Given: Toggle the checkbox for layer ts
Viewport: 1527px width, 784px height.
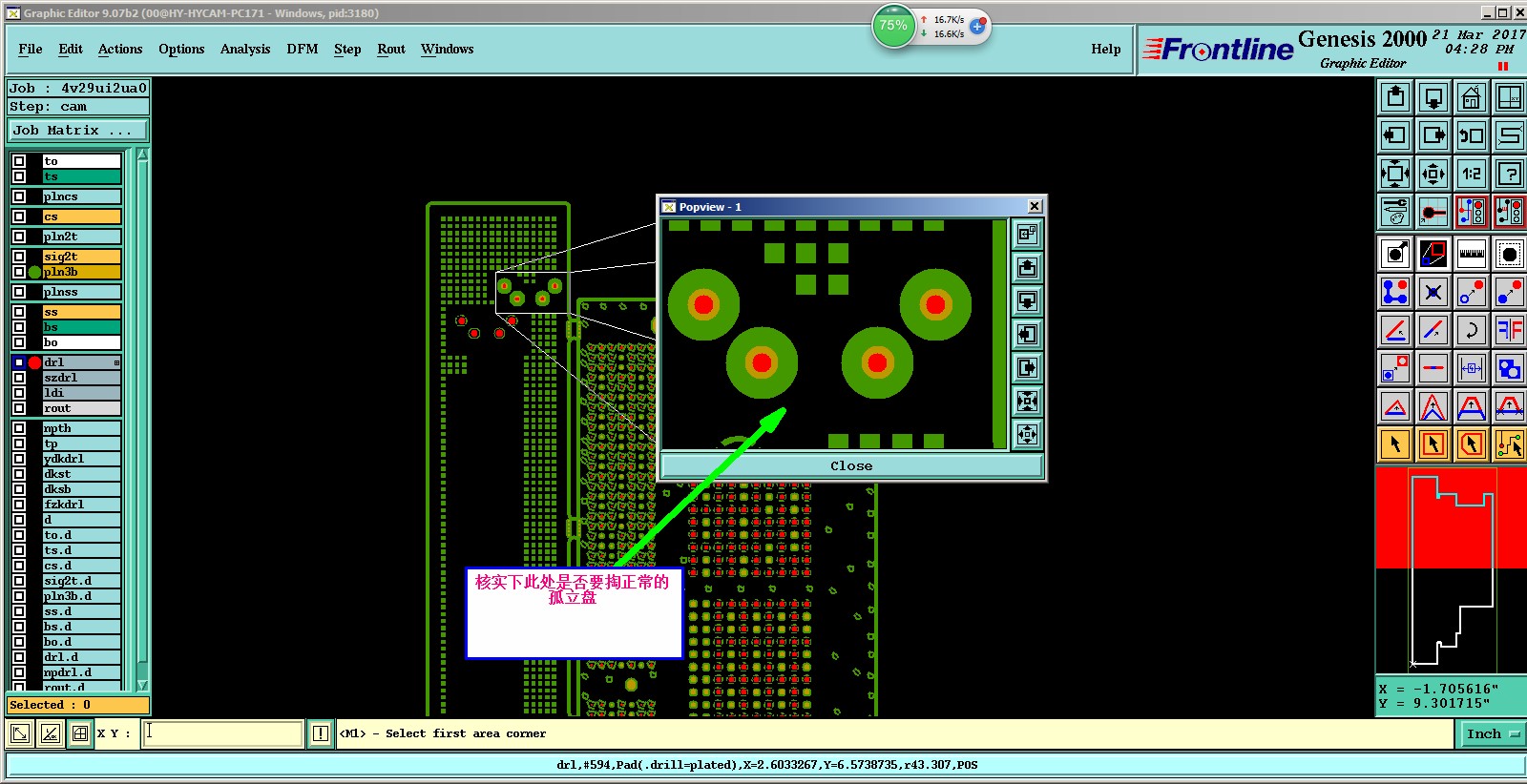Looking at the screenshot, I should pos(19,176).
